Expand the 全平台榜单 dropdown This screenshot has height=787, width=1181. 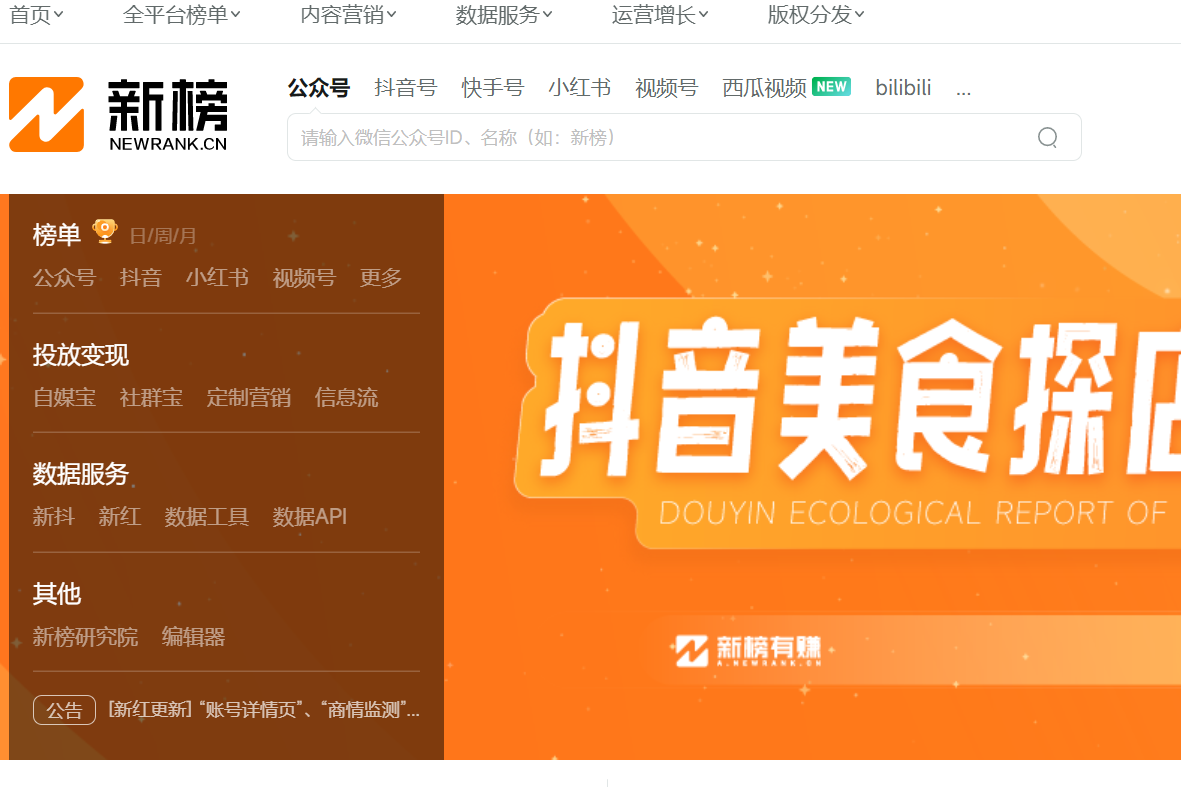point(181,15)
